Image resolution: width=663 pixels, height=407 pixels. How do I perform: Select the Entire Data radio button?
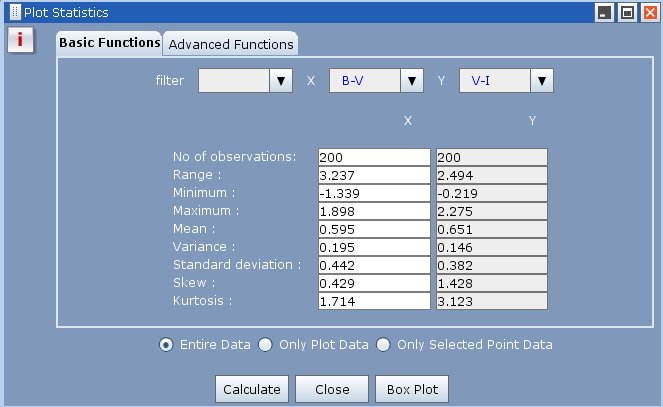tap(166, 345)
